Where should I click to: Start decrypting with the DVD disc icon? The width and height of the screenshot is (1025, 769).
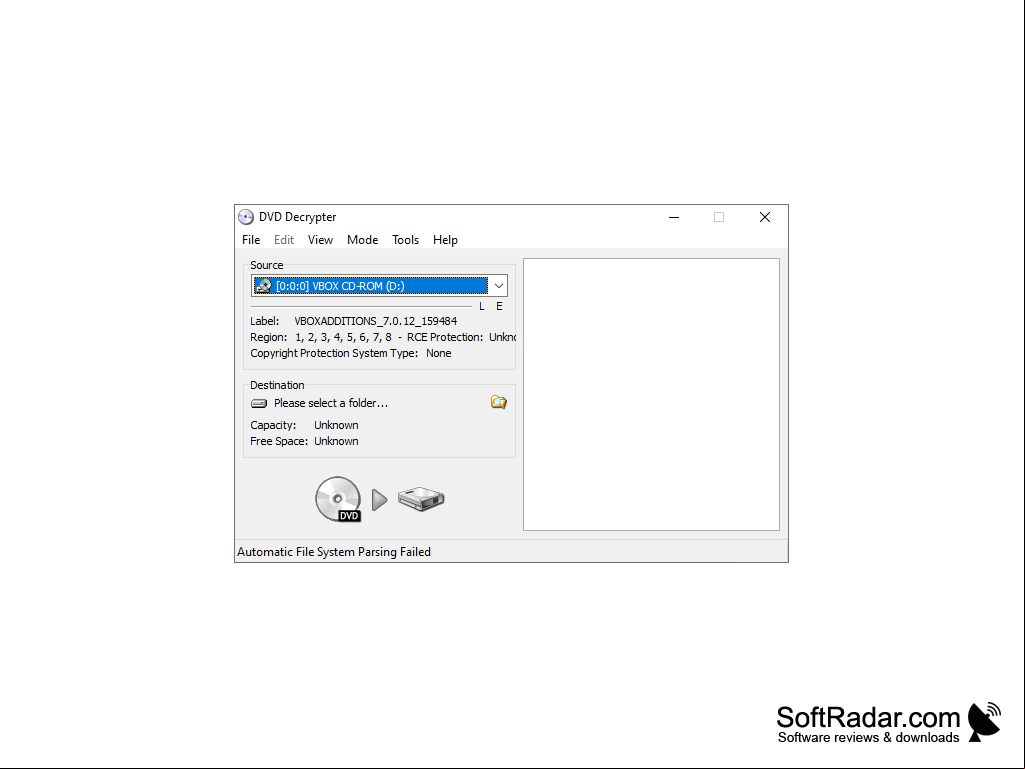tap(338, 499)
